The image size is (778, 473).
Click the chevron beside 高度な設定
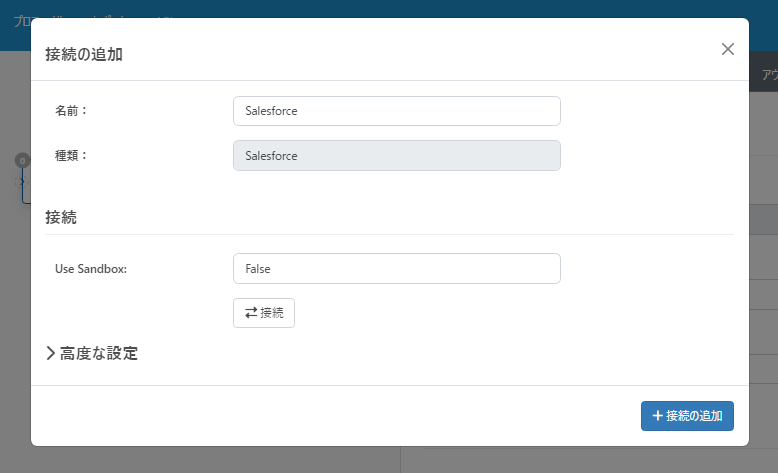coord(51,353)
